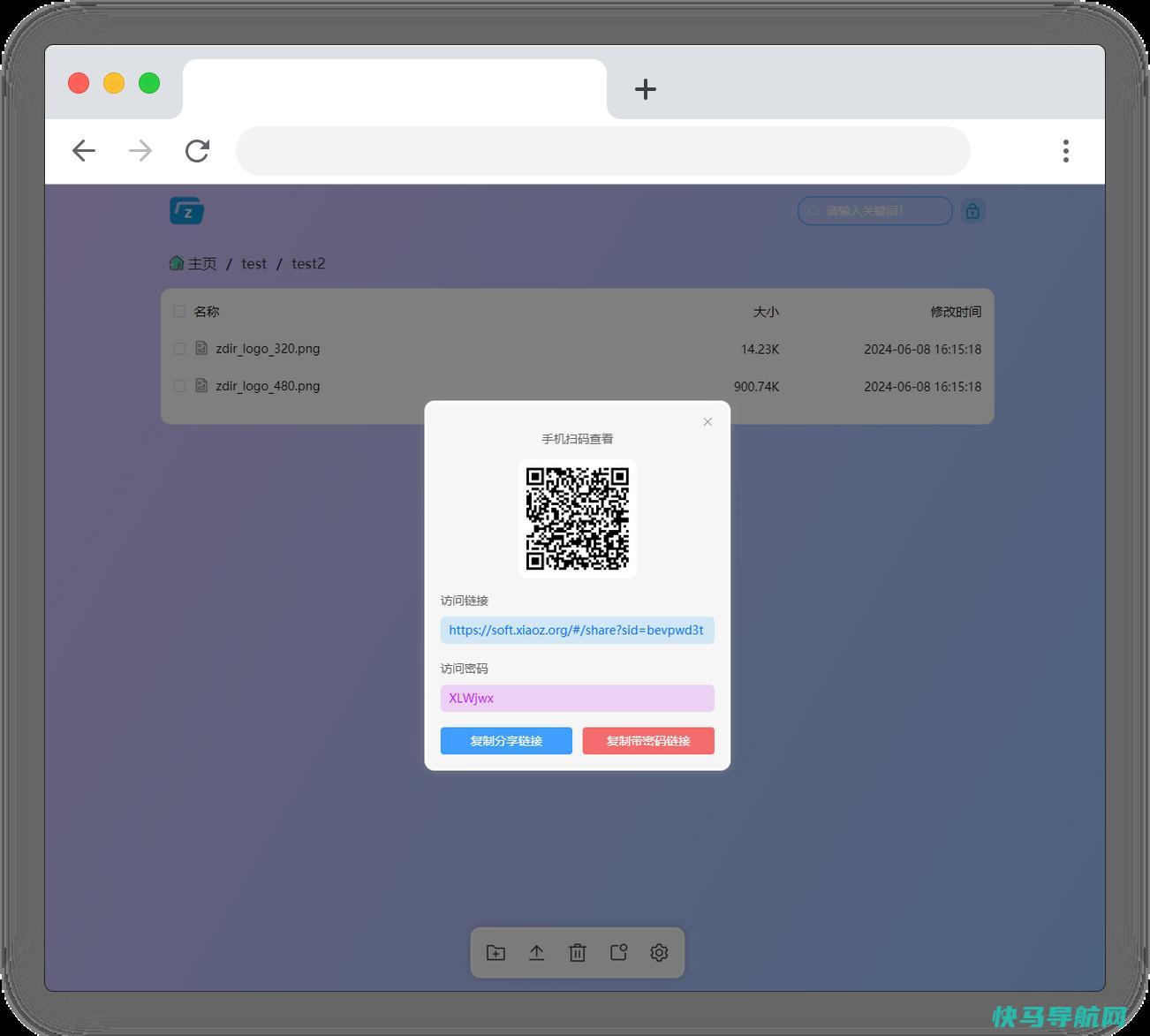Click file icon of zdir_logo_320.png
The height and width of the screenshot is (1036, 1150).
coord(201,348)
